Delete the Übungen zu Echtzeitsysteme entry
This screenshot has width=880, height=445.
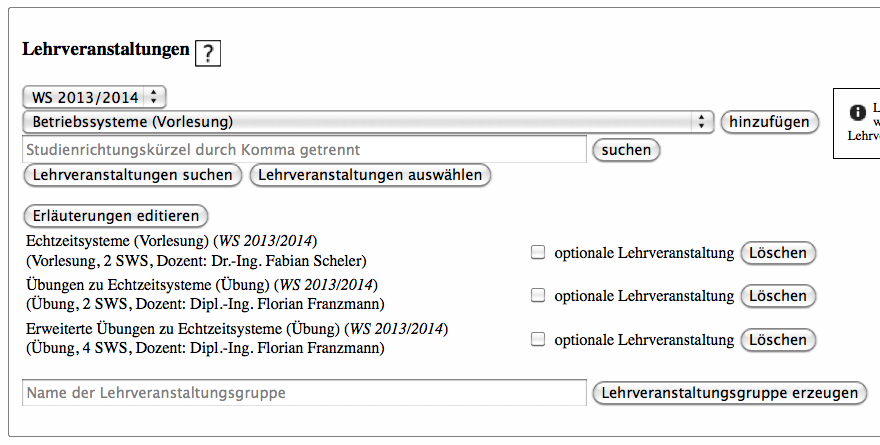click(777, 296)
